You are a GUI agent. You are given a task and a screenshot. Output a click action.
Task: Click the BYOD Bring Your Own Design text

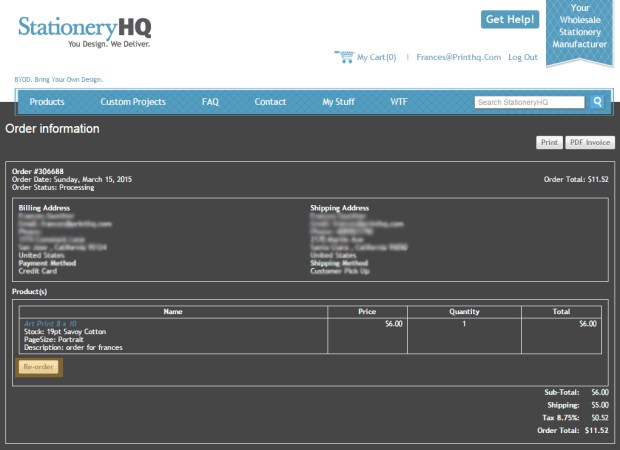pos(59,79)
